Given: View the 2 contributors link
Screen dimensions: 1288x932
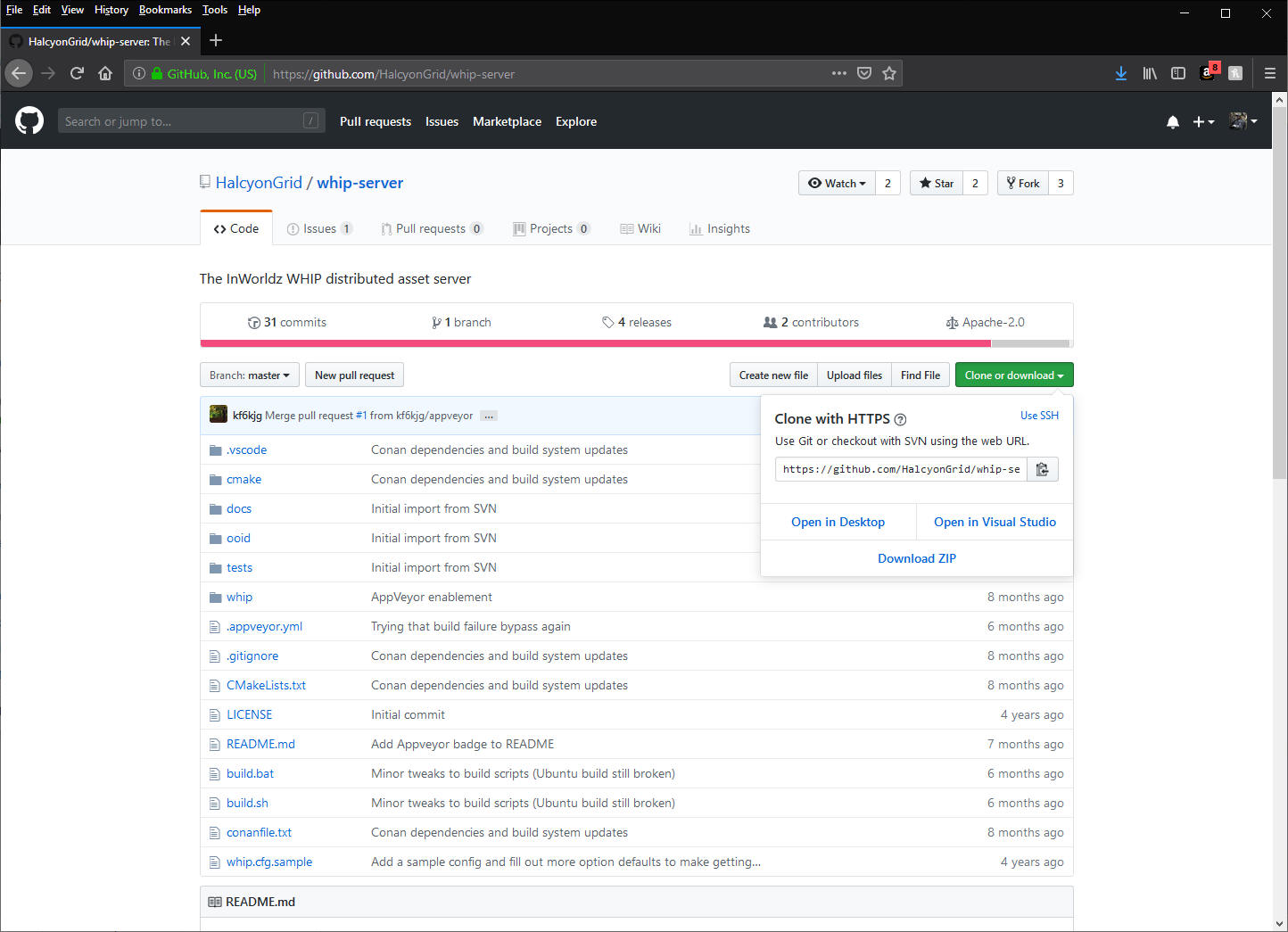Looking at the screenshot, I should coord(812,322).
